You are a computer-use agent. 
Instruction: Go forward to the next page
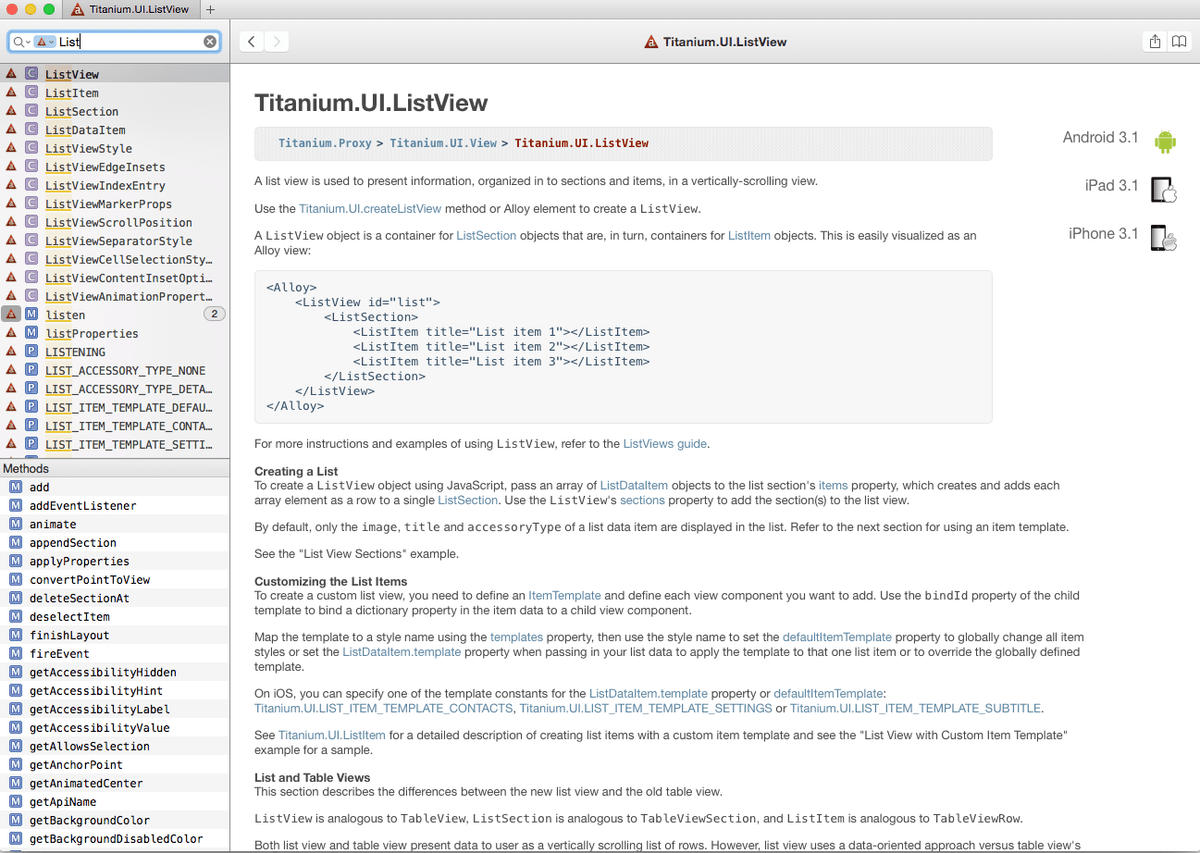pos(277,42)
